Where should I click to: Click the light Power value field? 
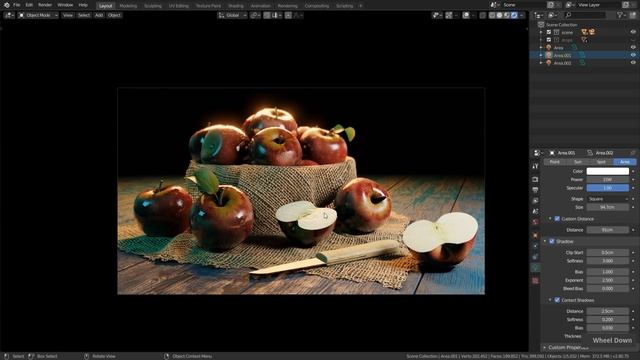[607, 180]
